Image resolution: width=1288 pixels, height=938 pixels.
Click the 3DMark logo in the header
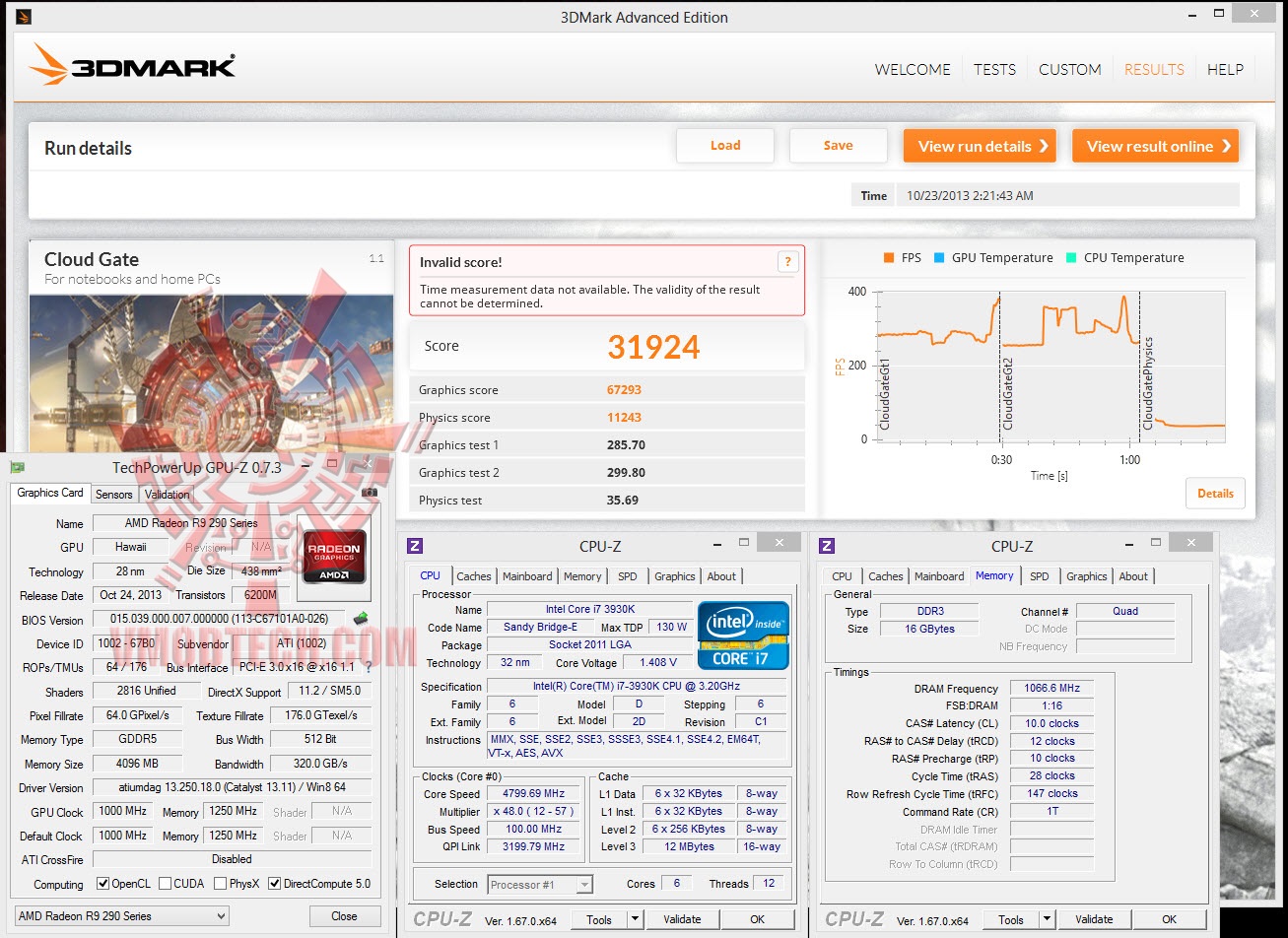pyautogui.click(x=132, y=65)
